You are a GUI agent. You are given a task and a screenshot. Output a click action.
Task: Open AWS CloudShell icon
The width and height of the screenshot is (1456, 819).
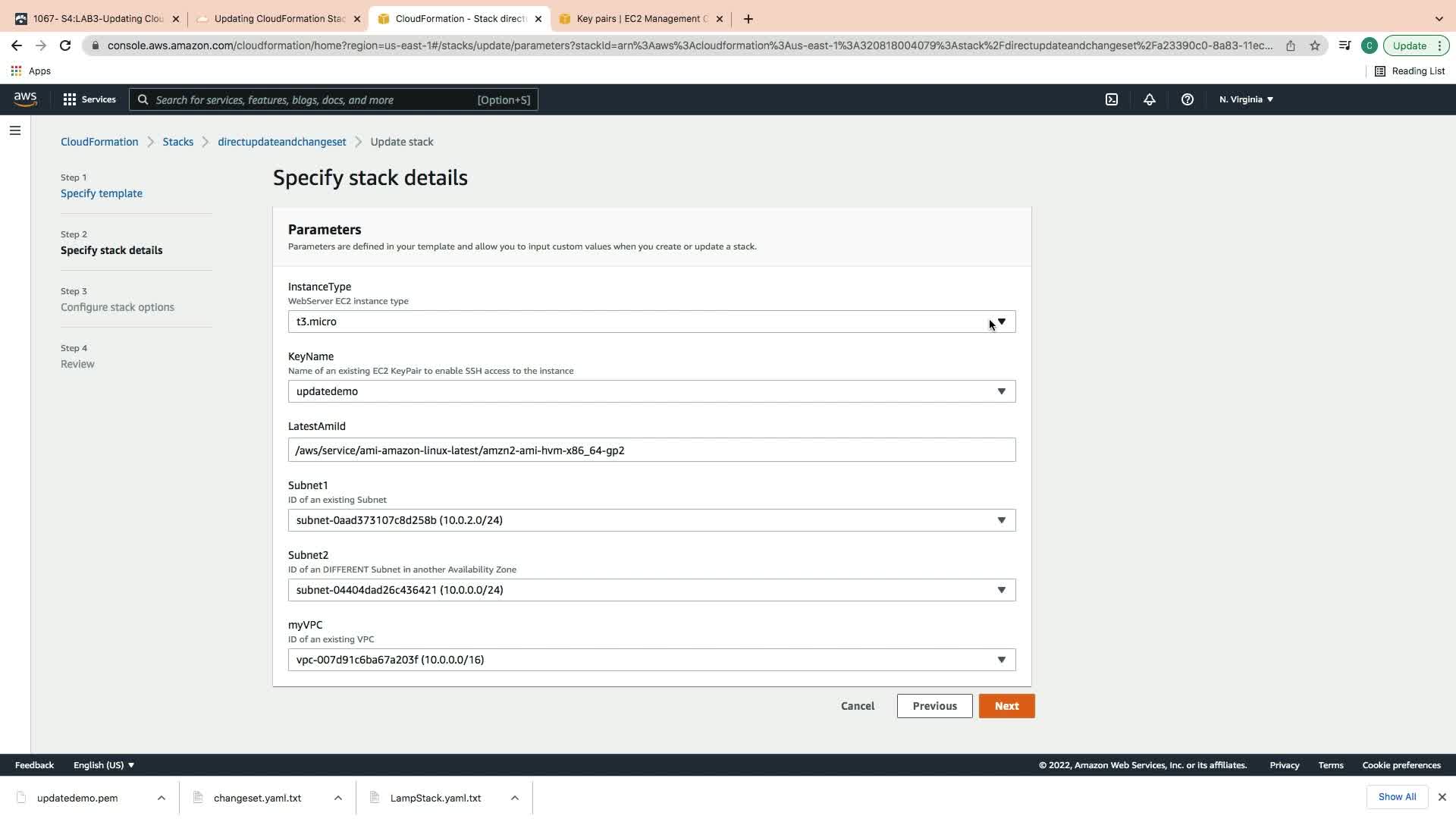tap(1112, 99)
